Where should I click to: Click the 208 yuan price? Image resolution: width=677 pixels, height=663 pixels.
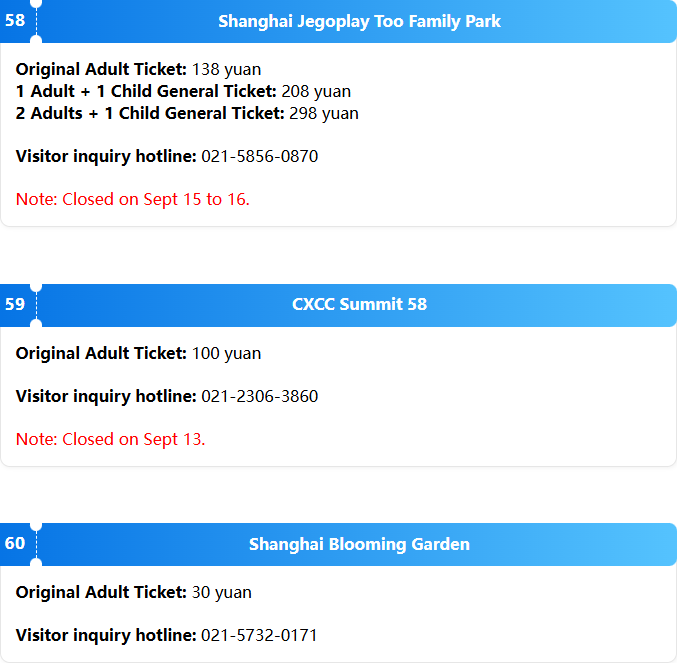[x=316, y=92]
